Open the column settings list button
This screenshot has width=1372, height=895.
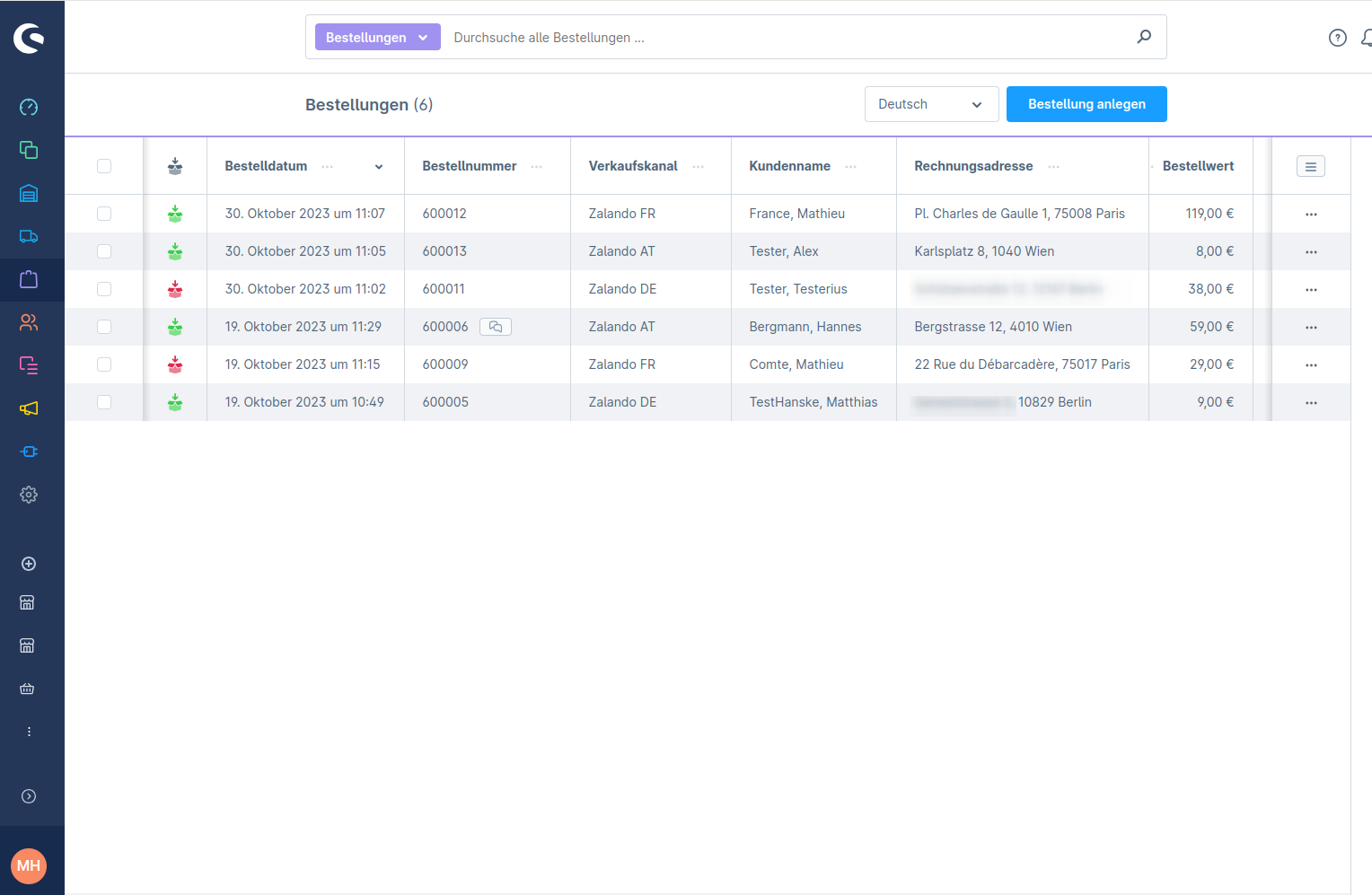click(1311, 166)
